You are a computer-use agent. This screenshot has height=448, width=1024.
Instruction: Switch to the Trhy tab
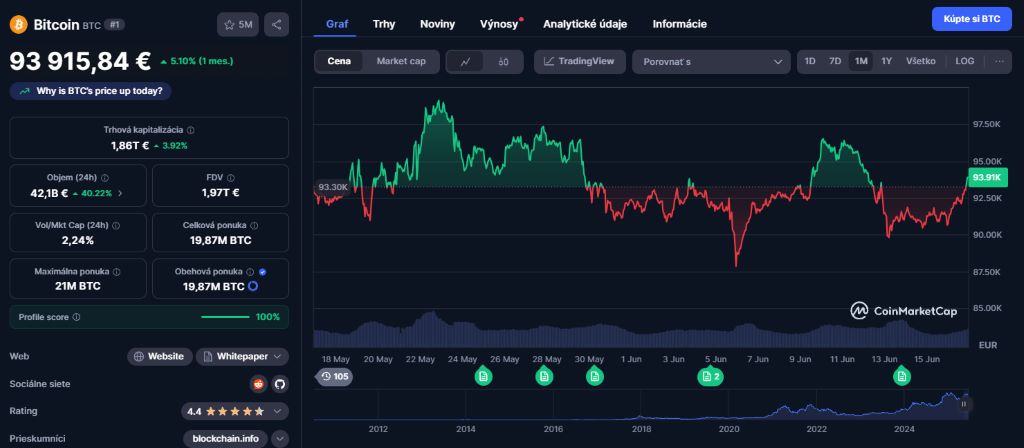click(384, 23)
